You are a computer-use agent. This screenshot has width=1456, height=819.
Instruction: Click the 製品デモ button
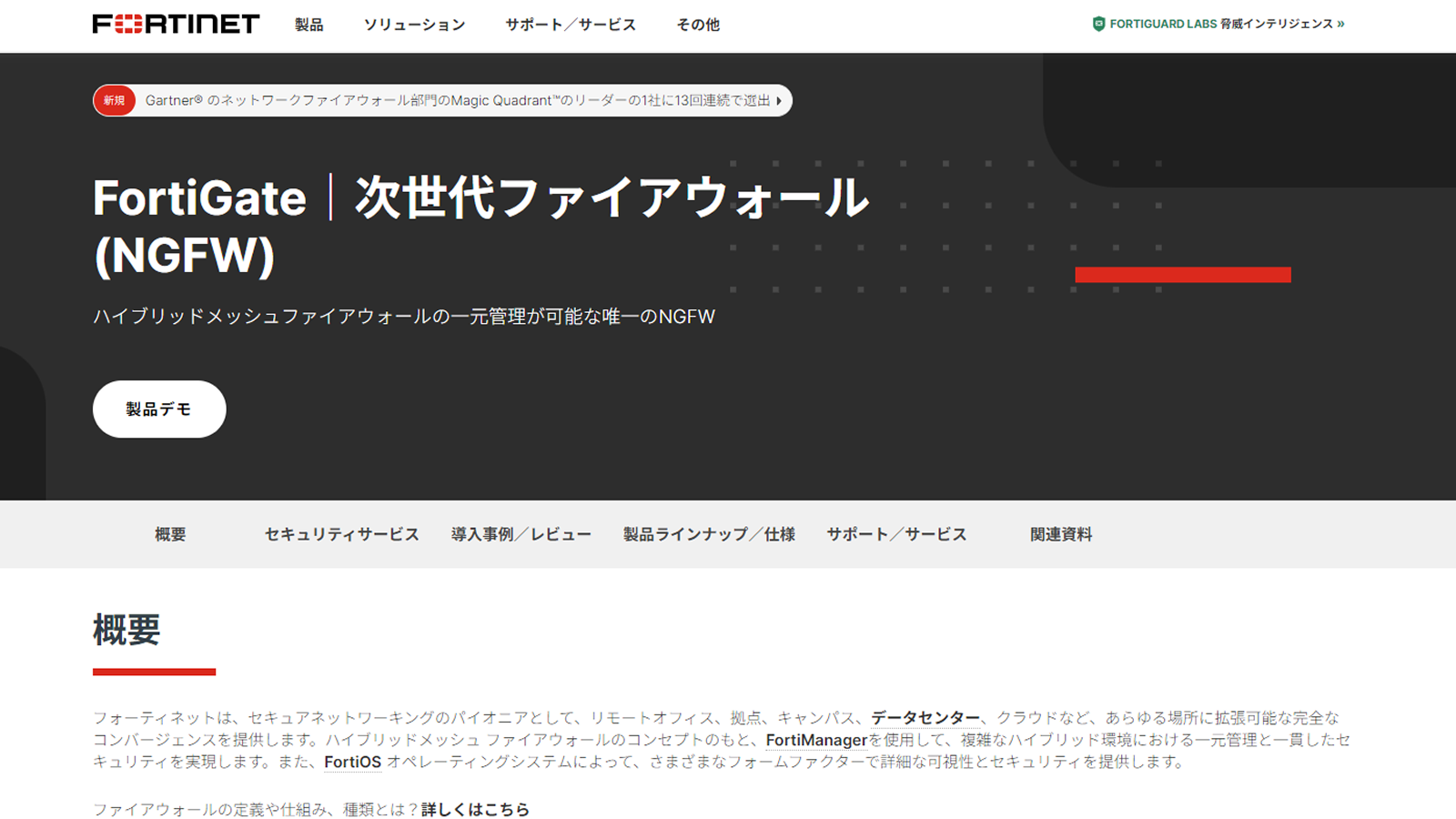tap(159, 409)
